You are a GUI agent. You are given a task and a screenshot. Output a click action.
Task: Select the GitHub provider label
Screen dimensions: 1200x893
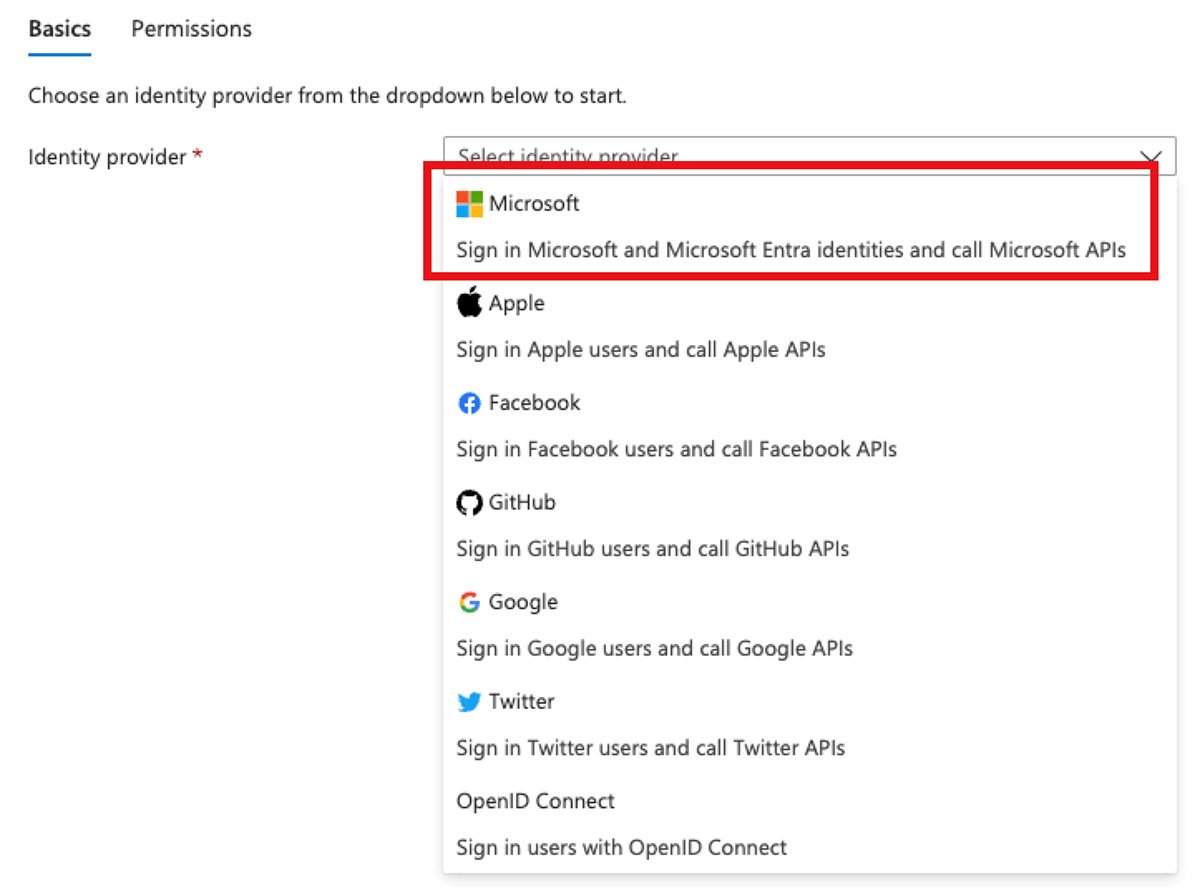pos(521,503)
